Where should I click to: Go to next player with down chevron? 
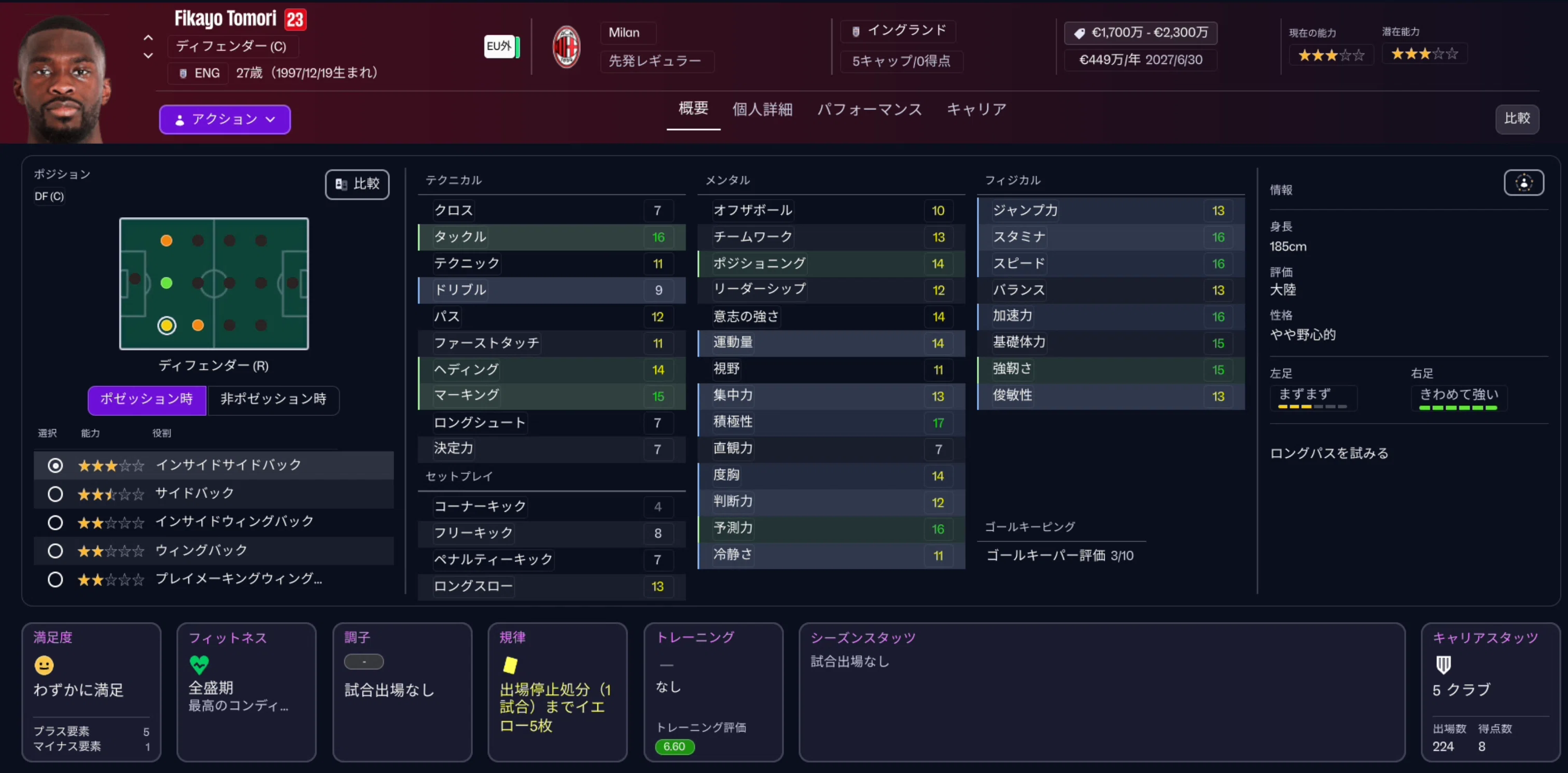[x=148, y=55]
